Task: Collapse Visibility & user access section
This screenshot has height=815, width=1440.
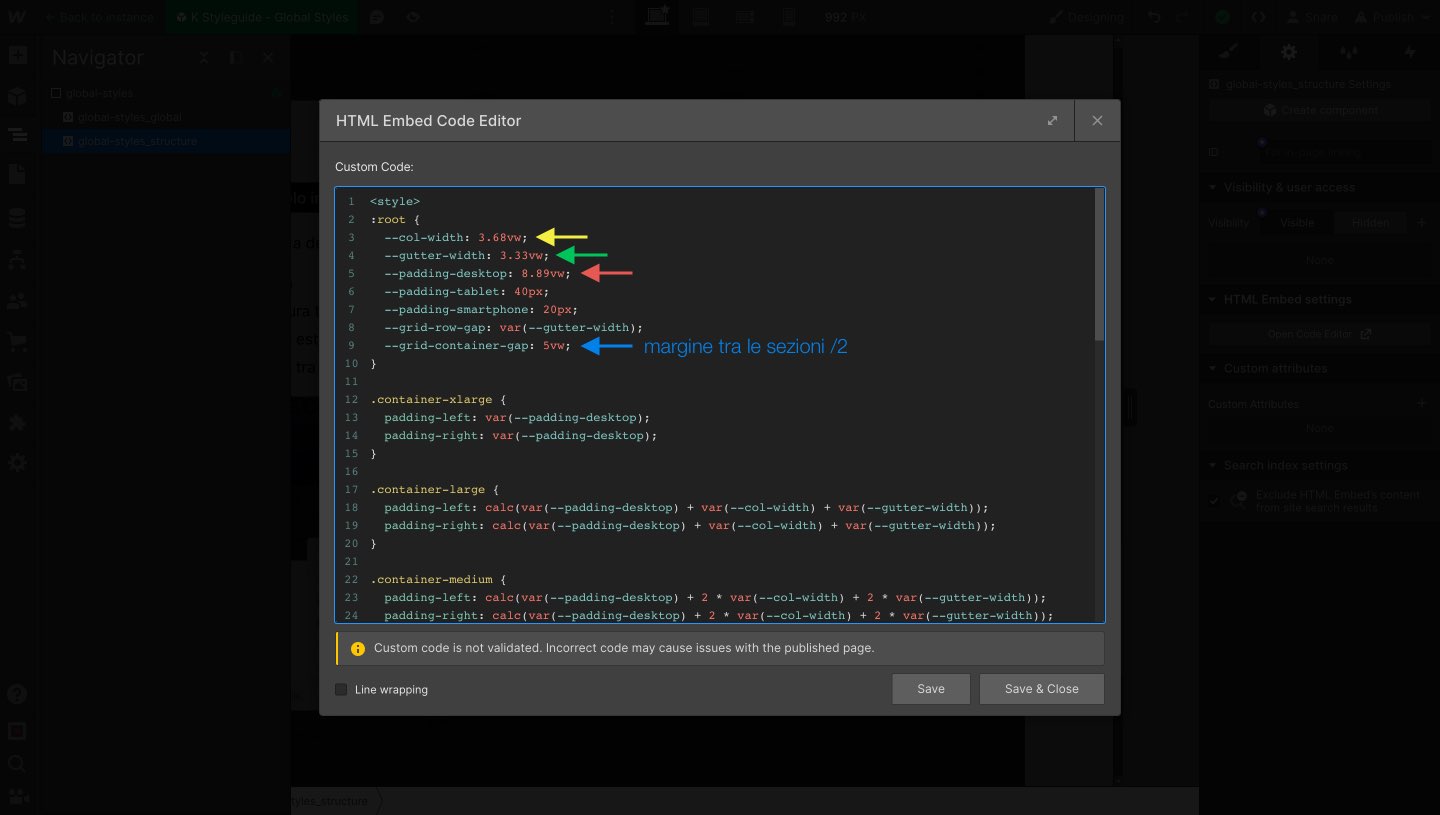Action: [x=1319, y=187]
